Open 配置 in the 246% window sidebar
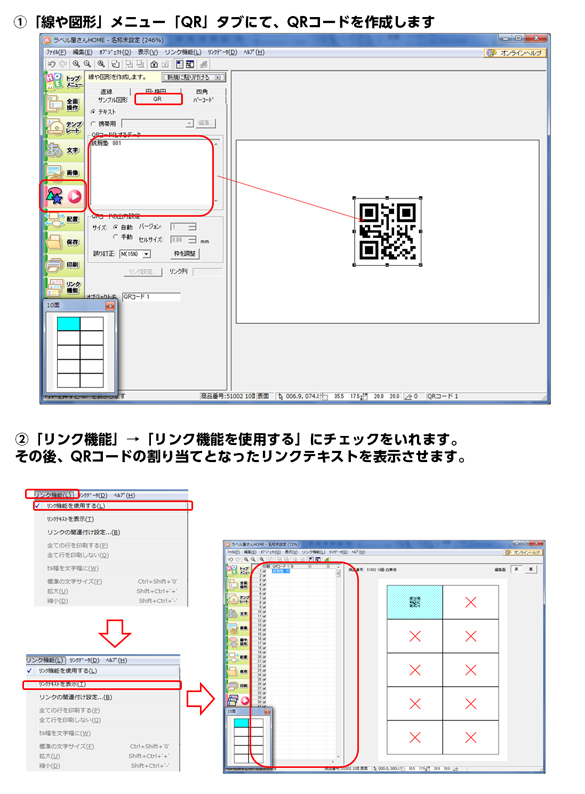Image resolution: width=585 pixels, height=794 pixels. tap(64, 219)
